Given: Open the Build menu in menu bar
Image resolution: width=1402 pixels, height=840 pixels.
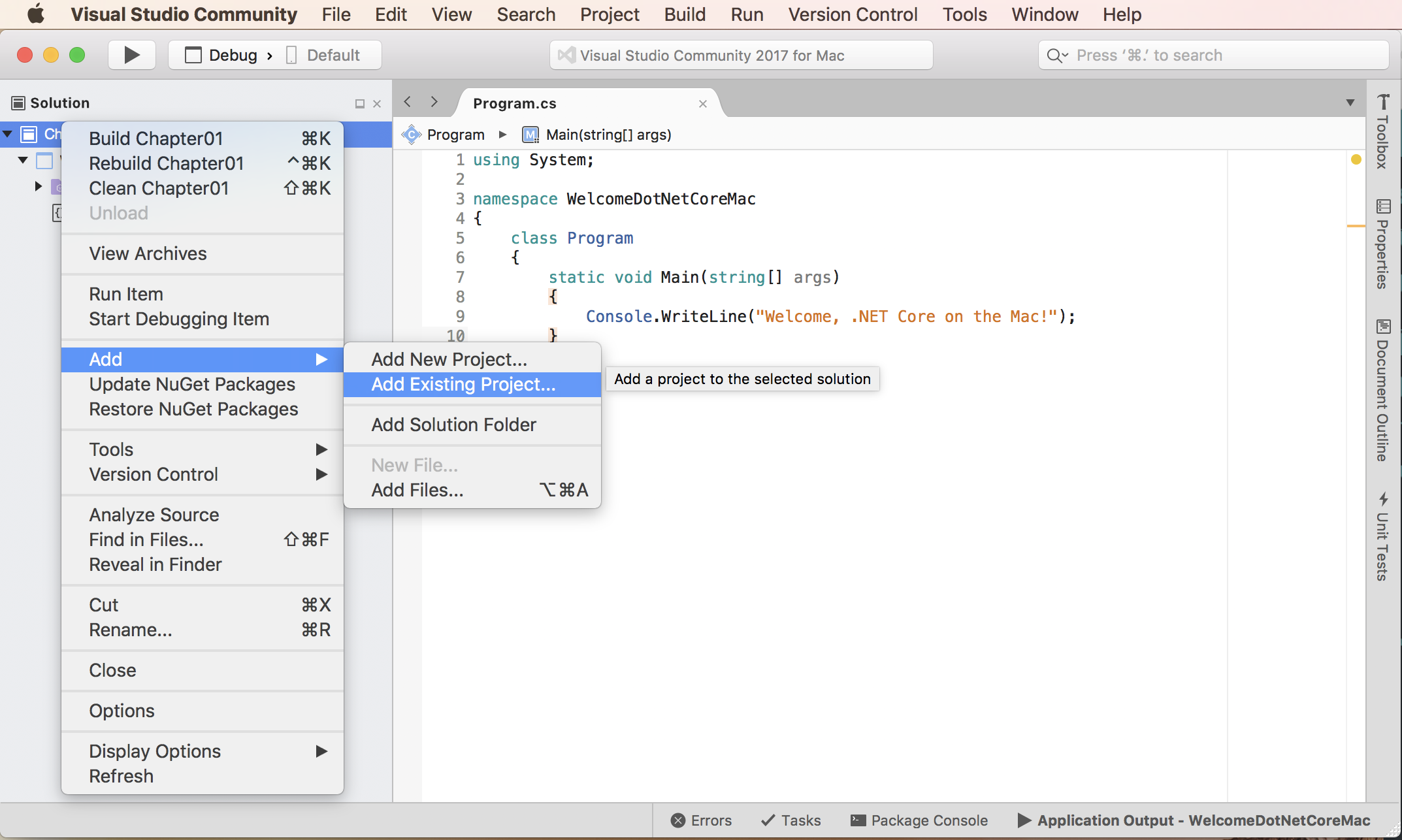Looking at the screenshot, I should click(685, 14).
